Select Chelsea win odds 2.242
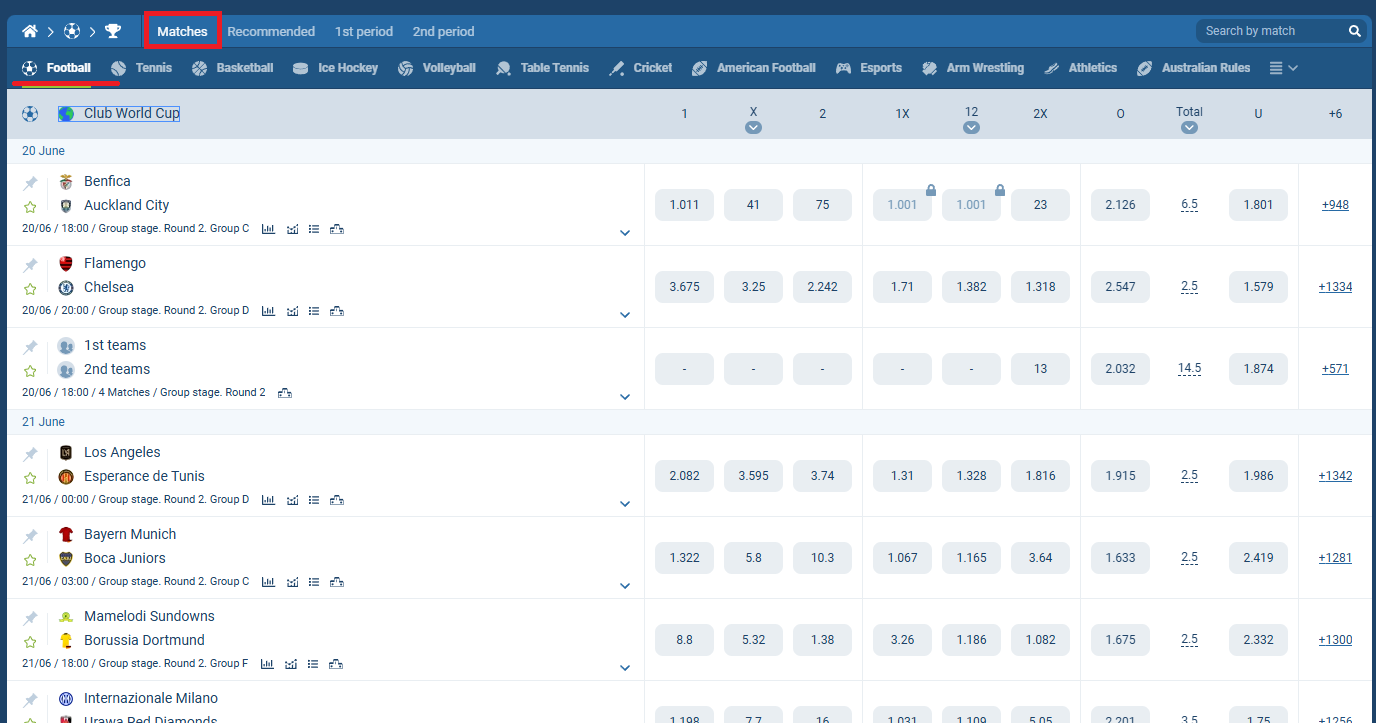1376x723 pixels. [822, 287]
